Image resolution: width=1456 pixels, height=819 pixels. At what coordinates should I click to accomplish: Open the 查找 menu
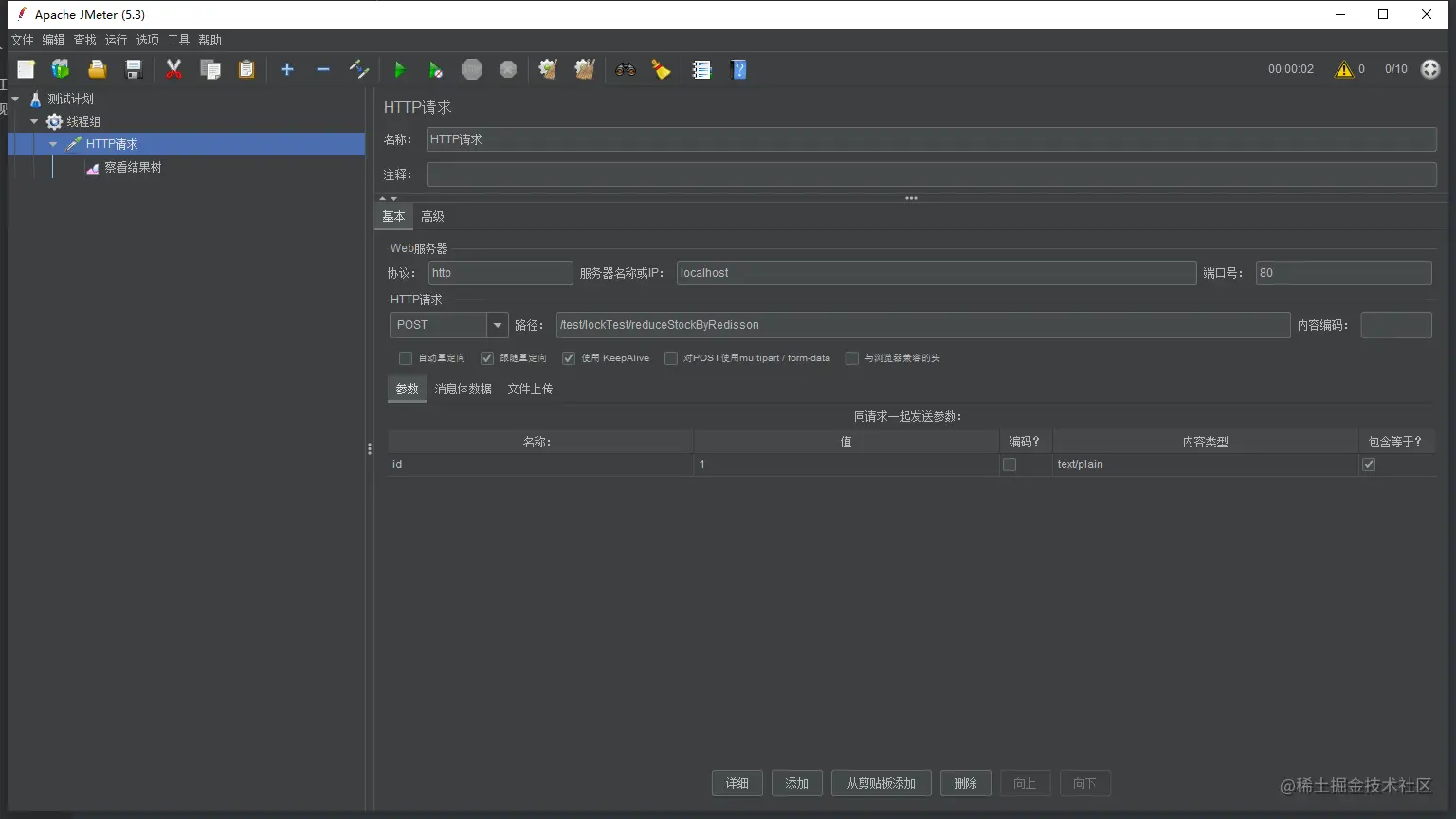[85, 40]
